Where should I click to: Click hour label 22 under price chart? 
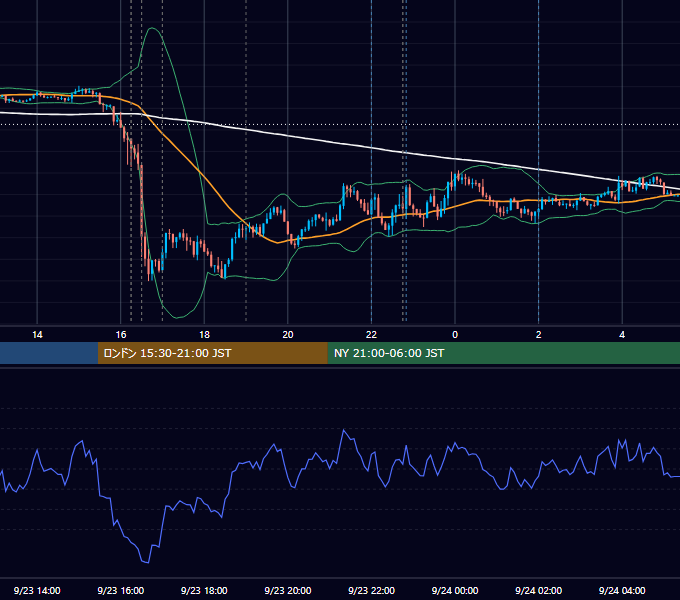(371, 335)
